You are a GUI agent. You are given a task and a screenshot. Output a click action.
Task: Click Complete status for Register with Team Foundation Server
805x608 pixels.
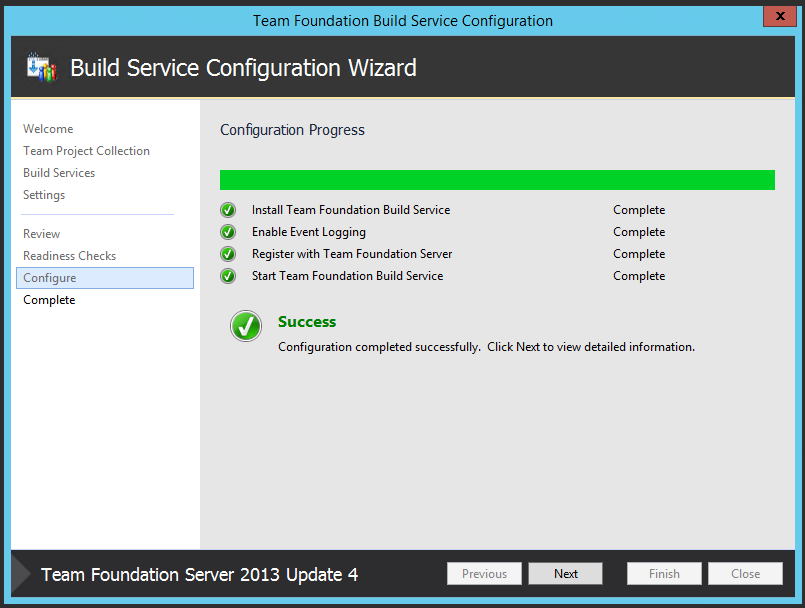point(639,254)
